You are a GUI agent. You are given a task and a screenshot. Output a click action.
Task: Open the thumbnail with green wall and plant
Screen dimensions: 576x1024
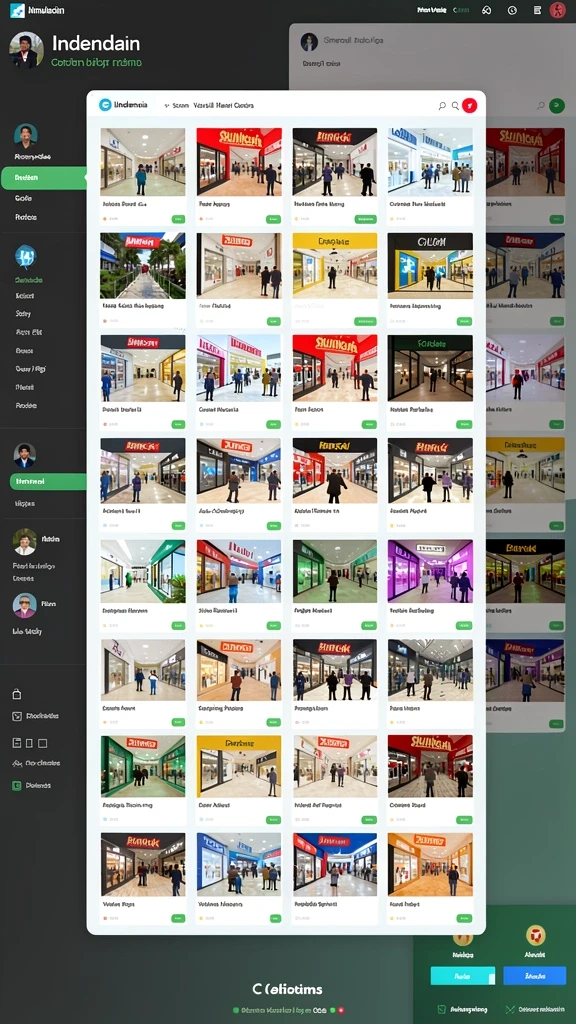click(142, 571)
